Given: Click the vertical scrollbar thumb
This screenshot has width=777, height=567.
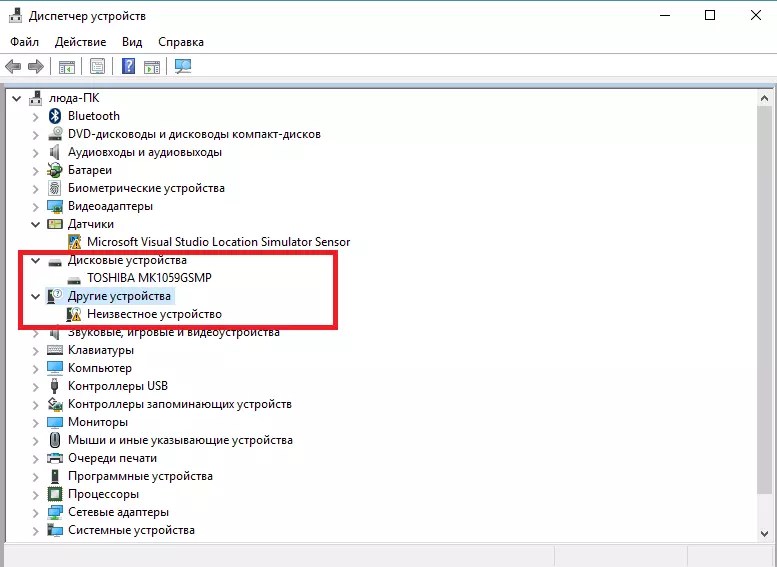Looking at the screenshot, I should (764, 299).
